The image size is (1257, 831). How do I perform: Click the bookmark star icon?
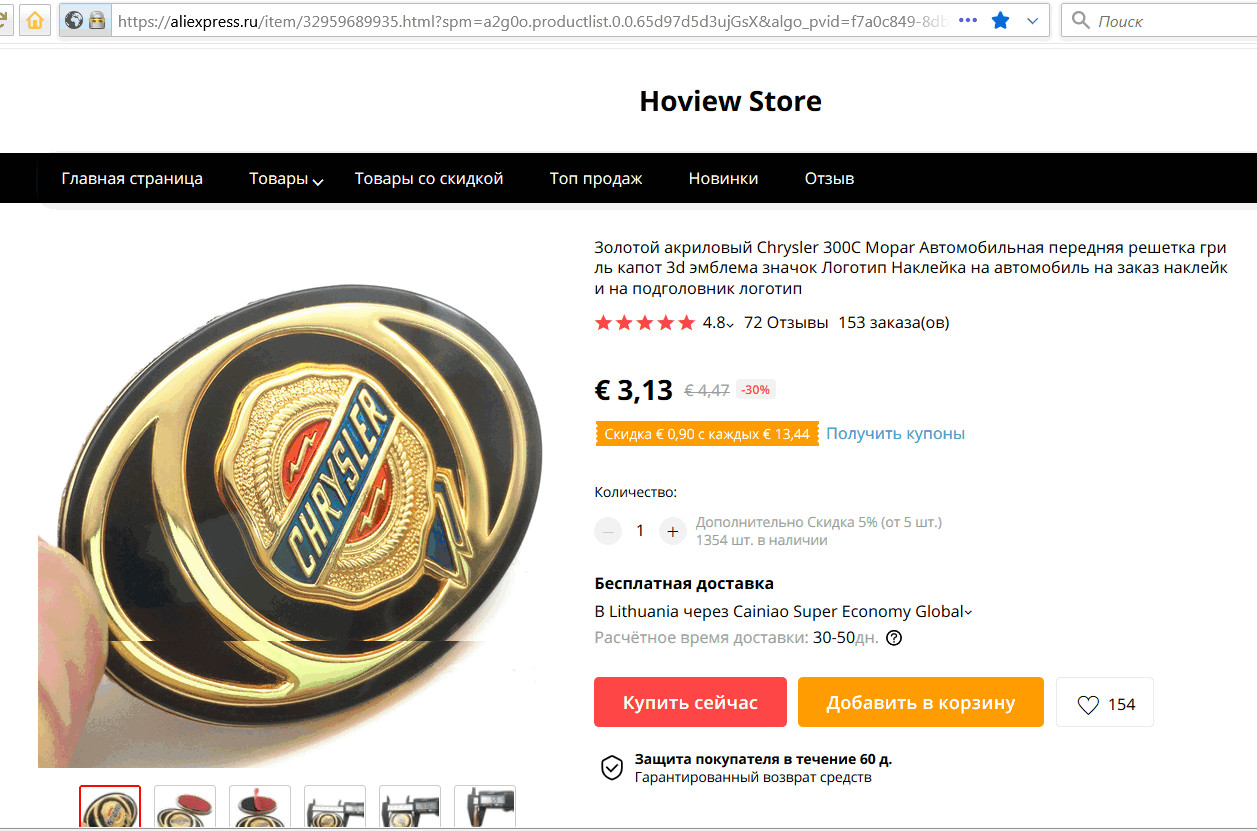[1000, 20]
